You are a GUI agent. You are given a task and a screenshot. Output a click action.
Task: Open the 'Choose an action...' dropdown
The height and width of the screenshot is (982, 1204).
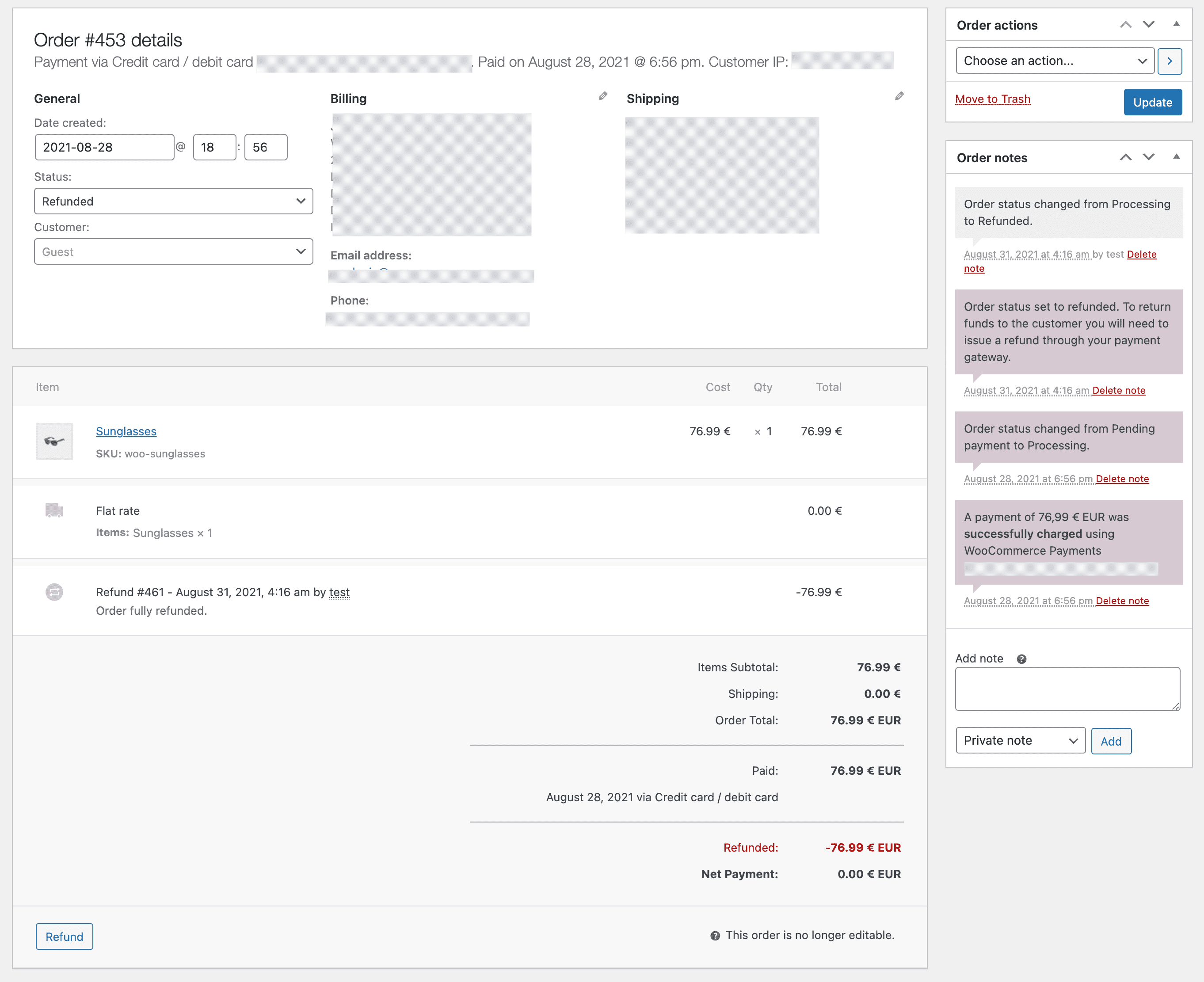[1055, 61]
